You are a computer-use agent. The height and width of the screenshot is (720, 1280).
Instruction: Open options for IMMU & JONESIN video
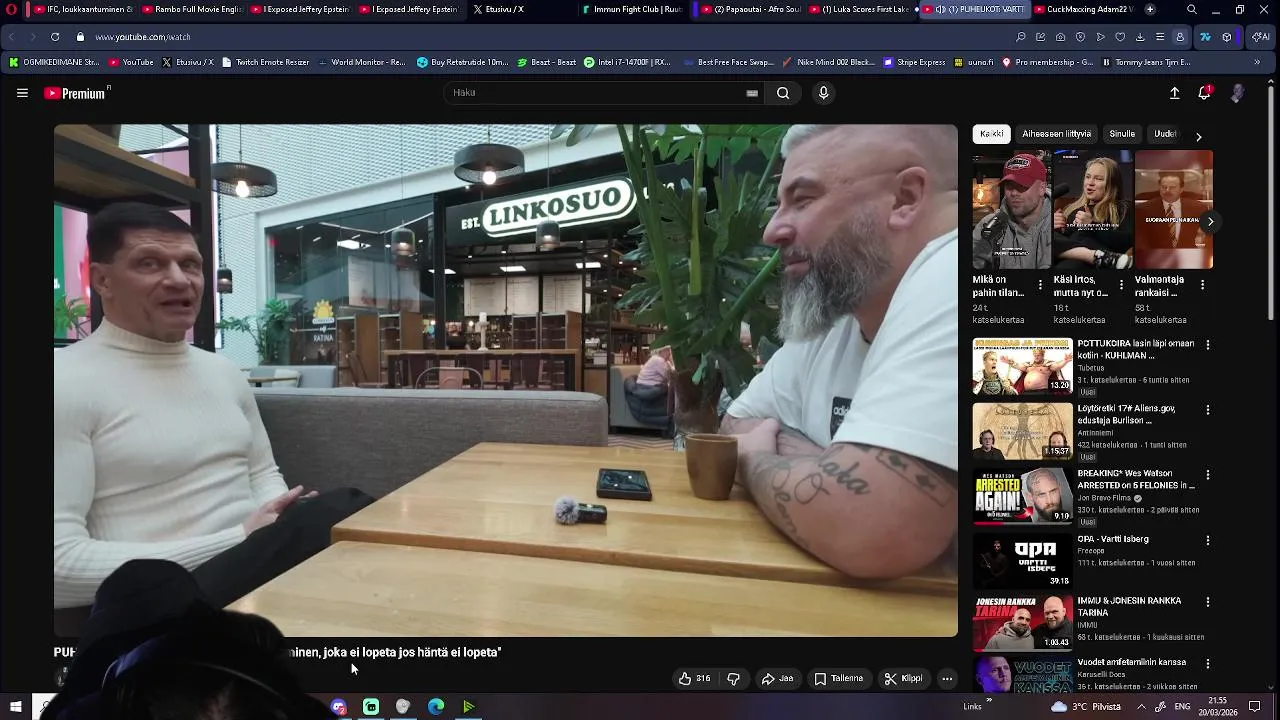click(1208, 602)
